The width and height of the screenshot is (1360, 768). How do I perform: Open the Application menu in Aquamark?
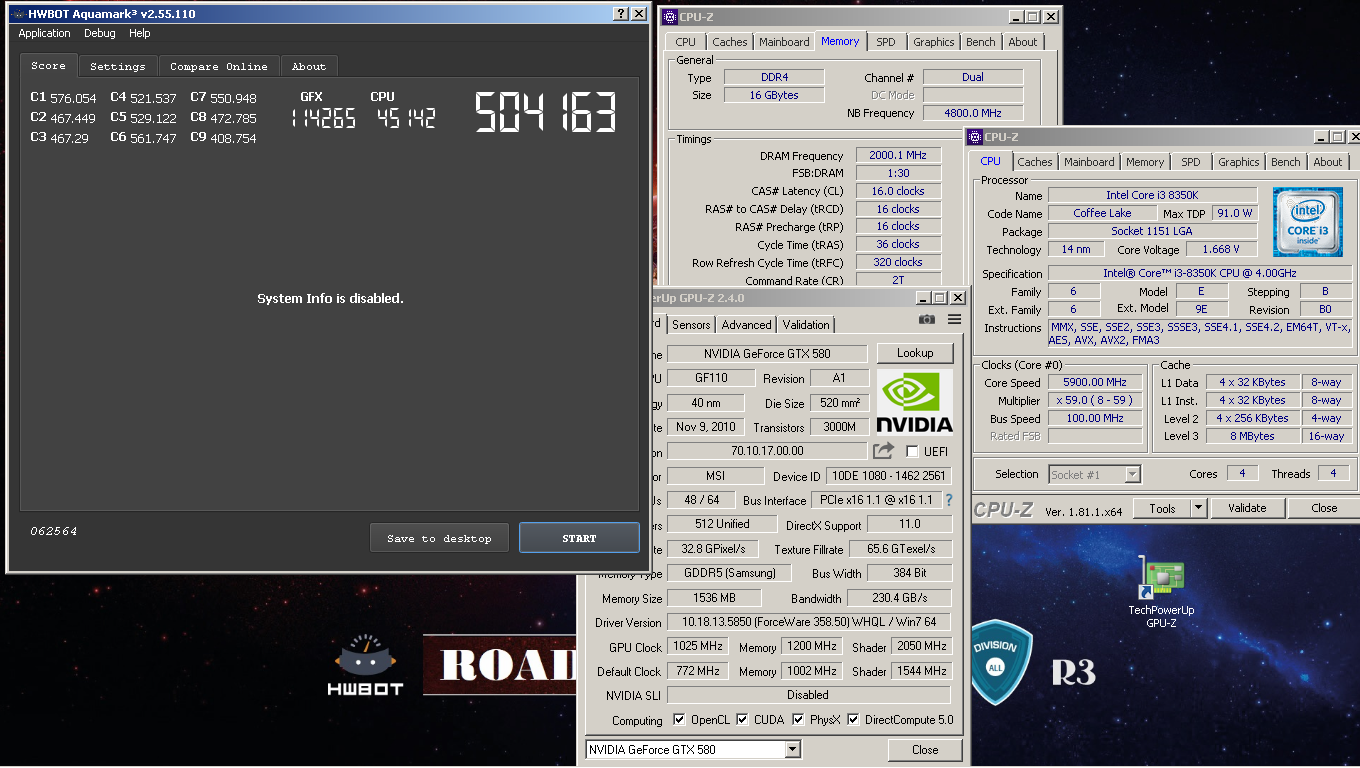[x=45, y=33]
